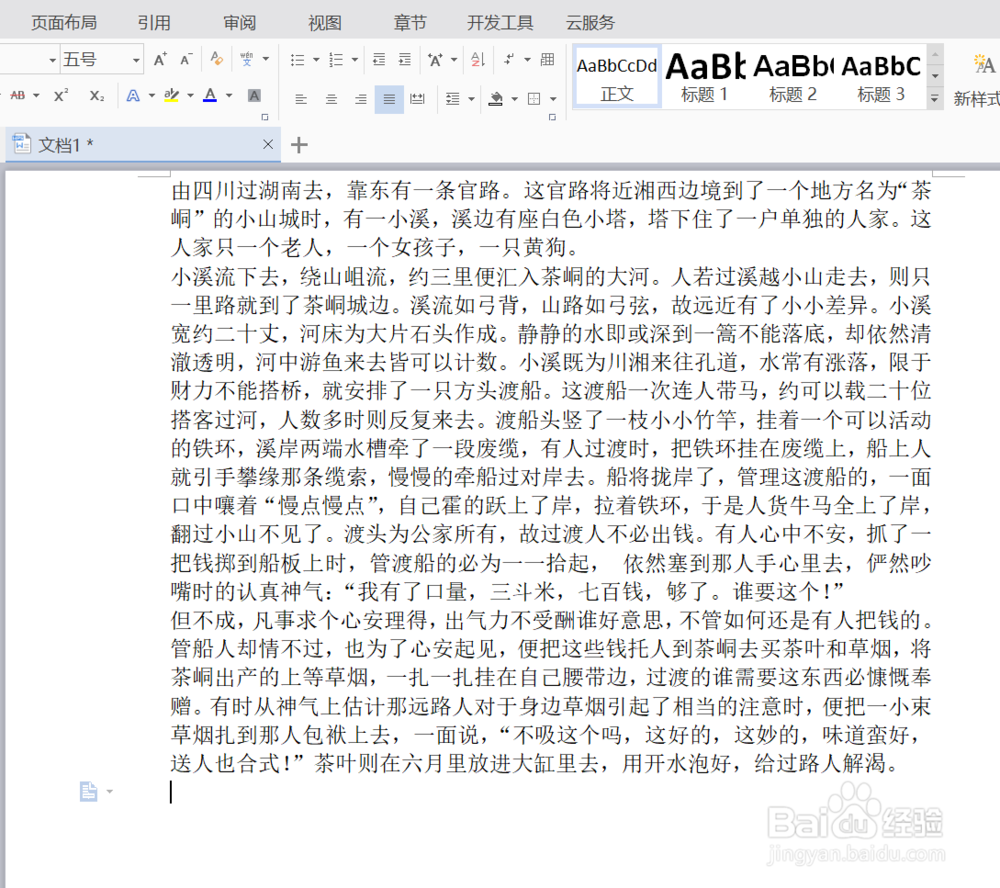
Task: Apply borders to paragraph
Action: coord(534,99)
